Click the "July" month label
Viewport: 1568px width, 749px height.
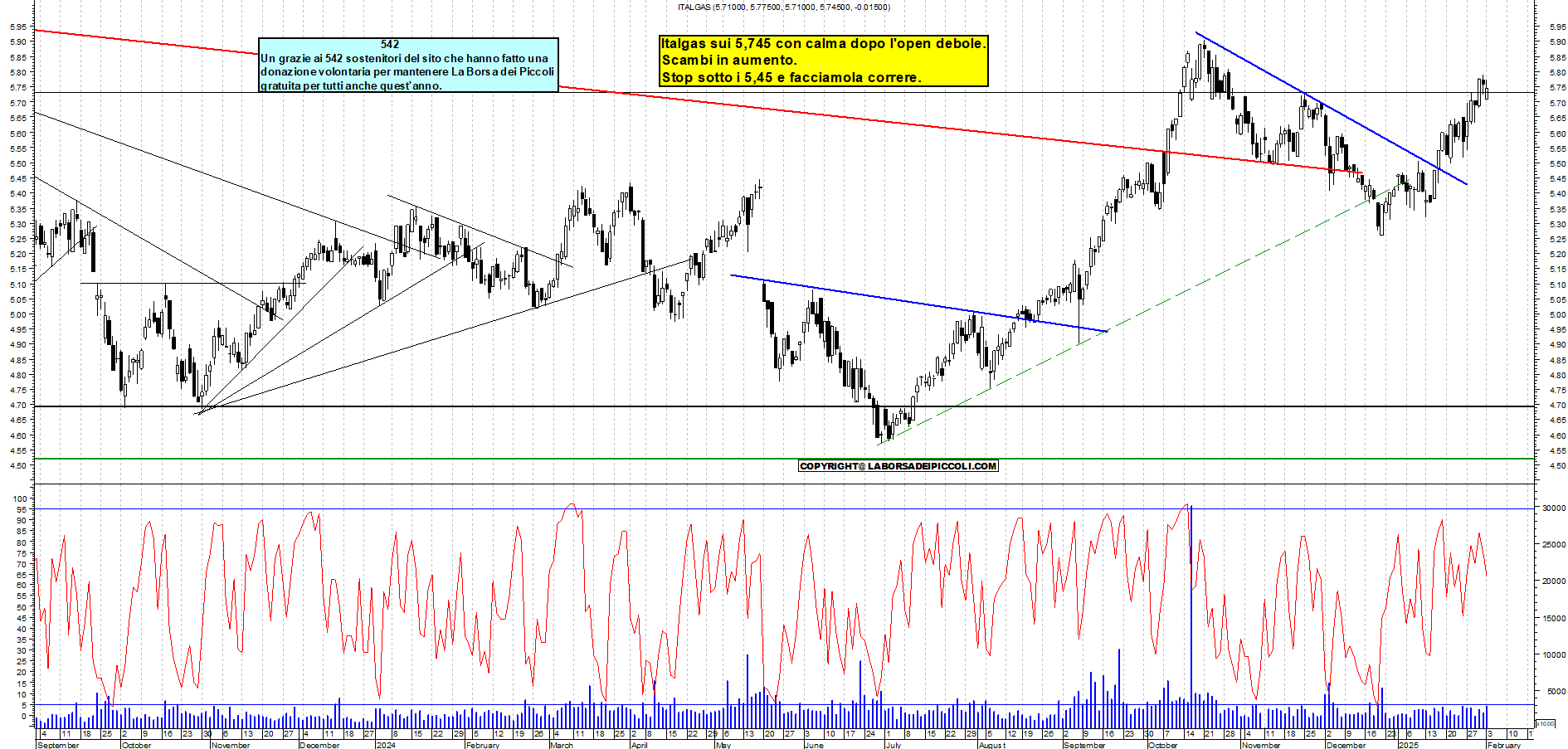(x=893, y=745)
